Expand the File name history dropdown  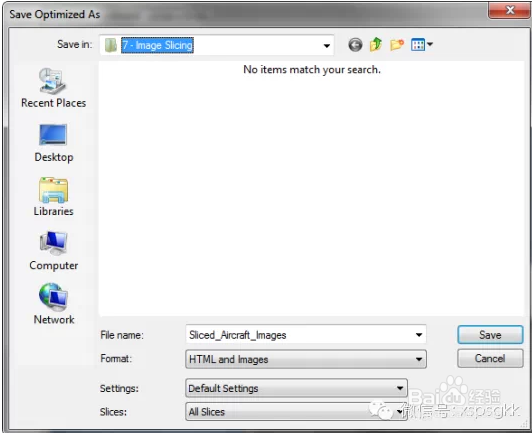(419, 335)
